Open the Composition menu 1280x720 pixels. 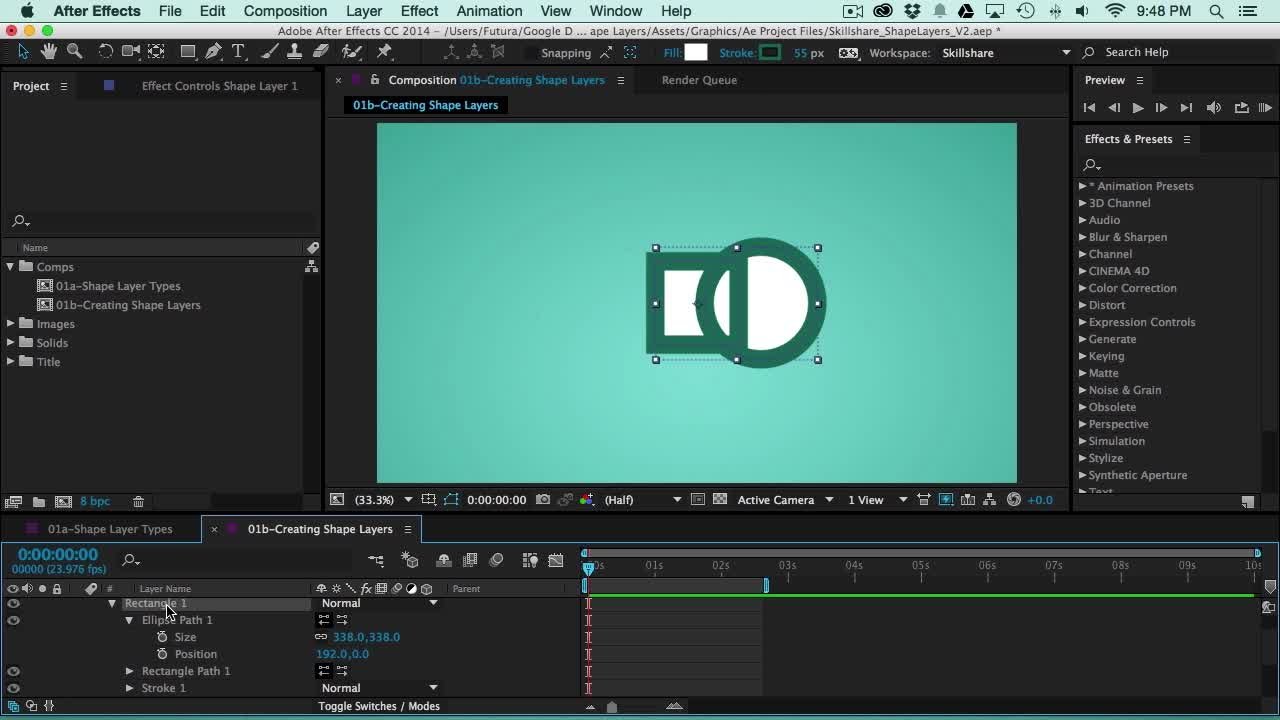285,11
